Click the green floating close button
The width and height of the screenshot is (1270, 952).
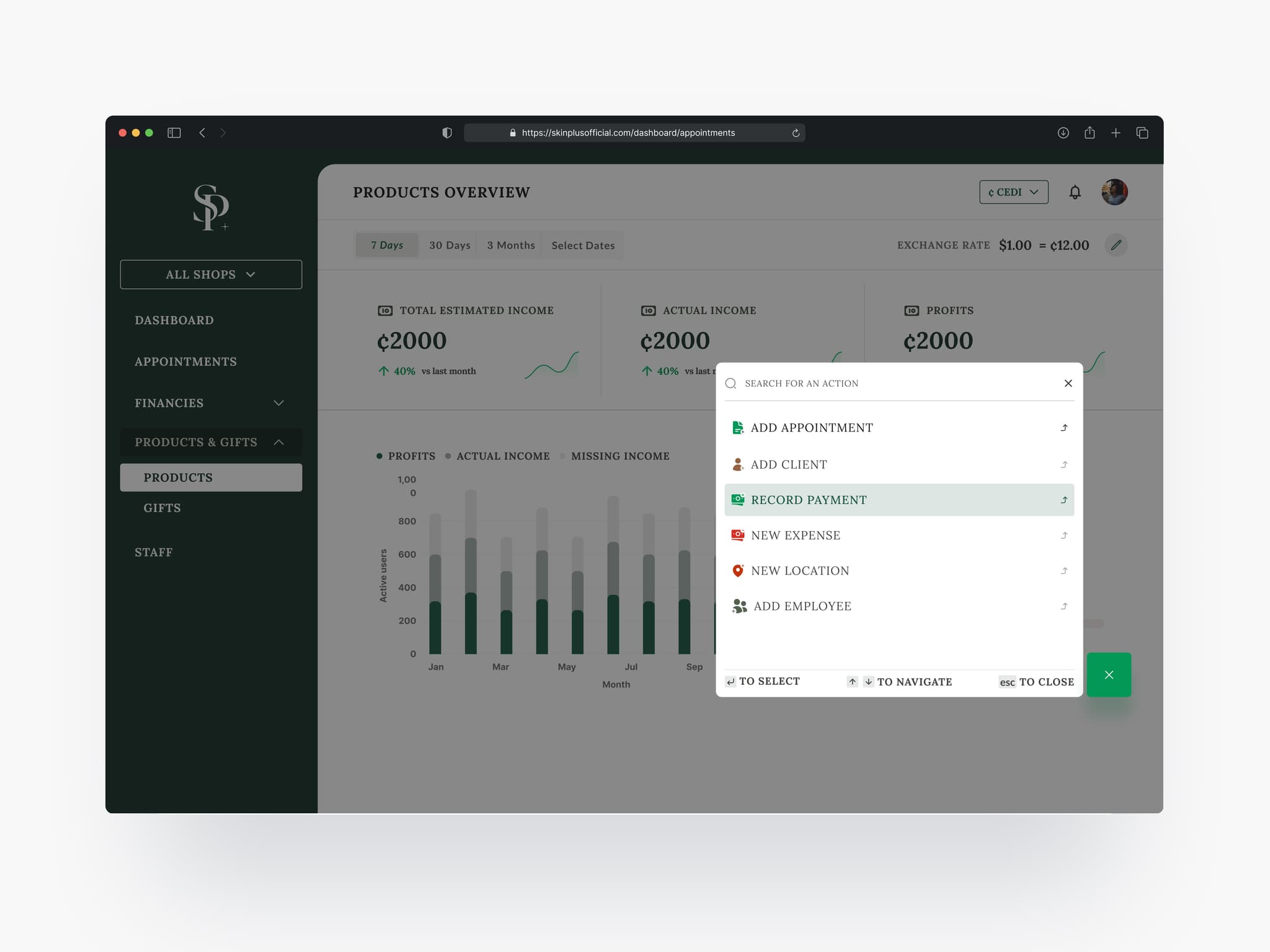click(x=1109, y=674)
